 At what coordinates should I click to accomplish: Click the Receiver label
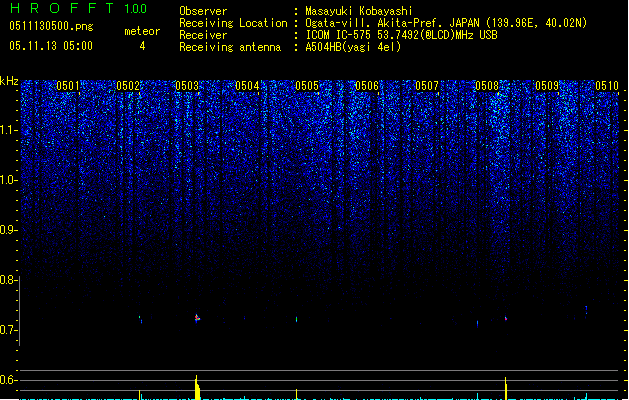tap(203, 35)
